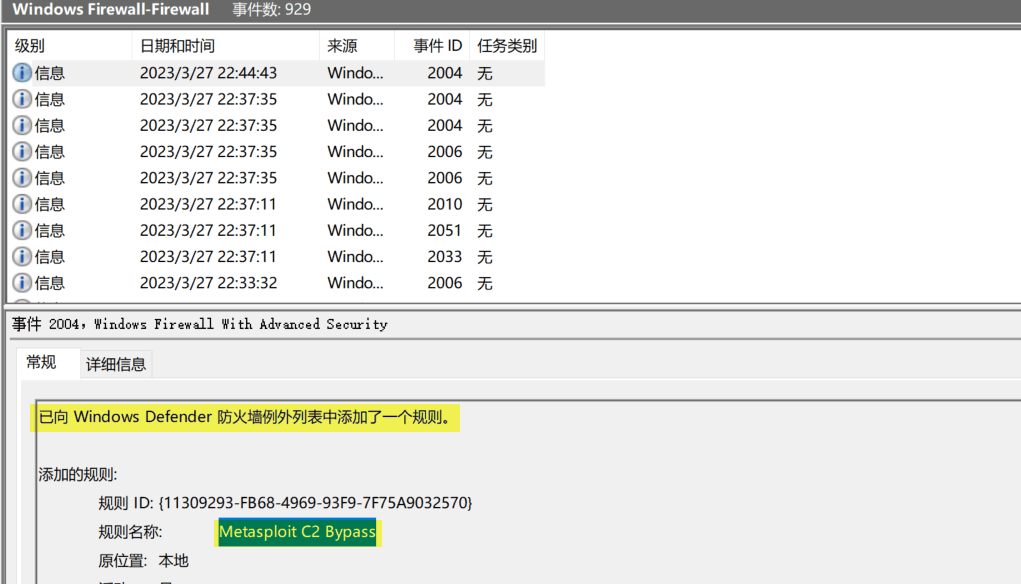Open the 详细信息 tab
The image size is (1021, 584).
pyautogui.click(x=116, y=364)
